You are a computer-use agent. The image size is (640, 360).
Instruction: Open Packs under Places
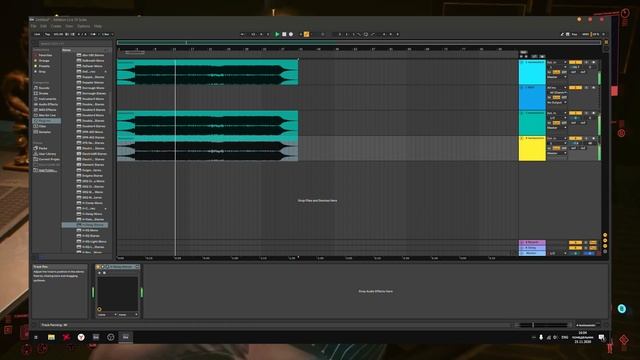point(43,148)
